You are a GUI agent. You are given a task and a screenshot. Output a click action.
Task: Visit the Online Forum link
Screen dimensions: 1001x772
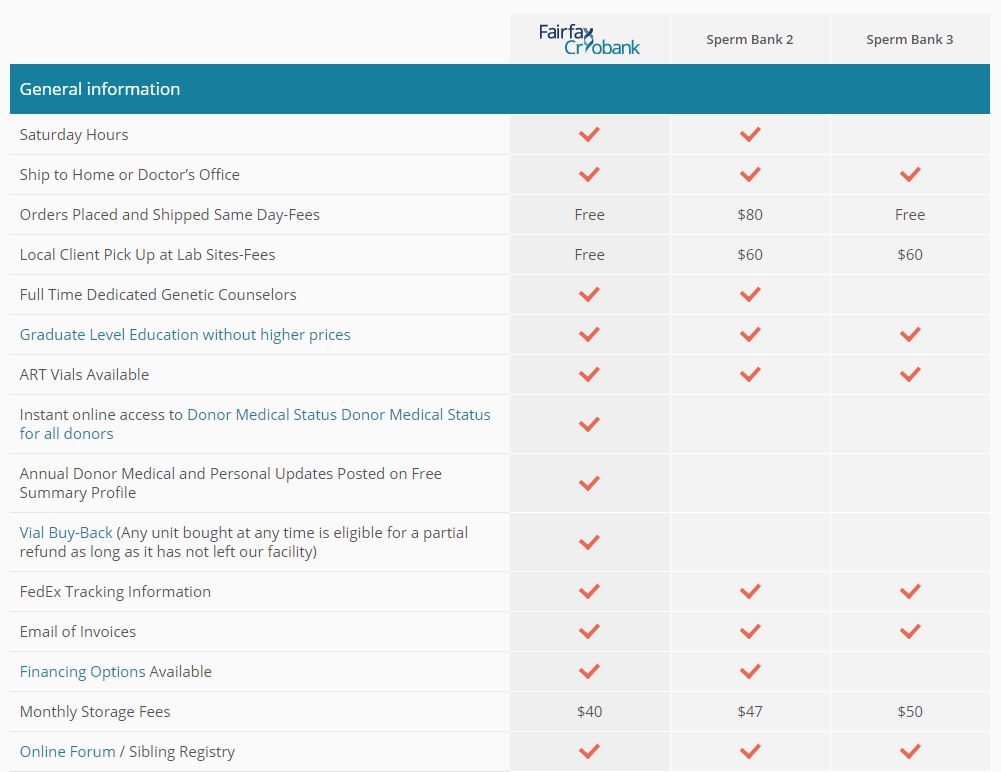67,752
